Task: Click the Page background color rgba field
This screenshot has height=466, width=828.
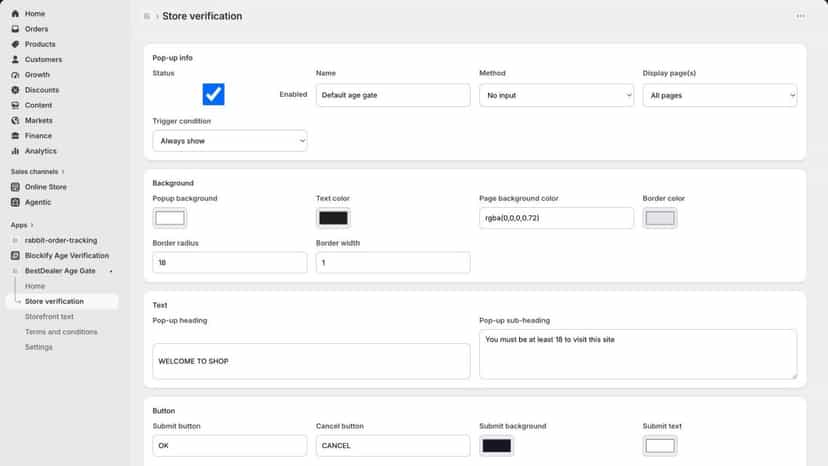Action: (x=556, y=218)
